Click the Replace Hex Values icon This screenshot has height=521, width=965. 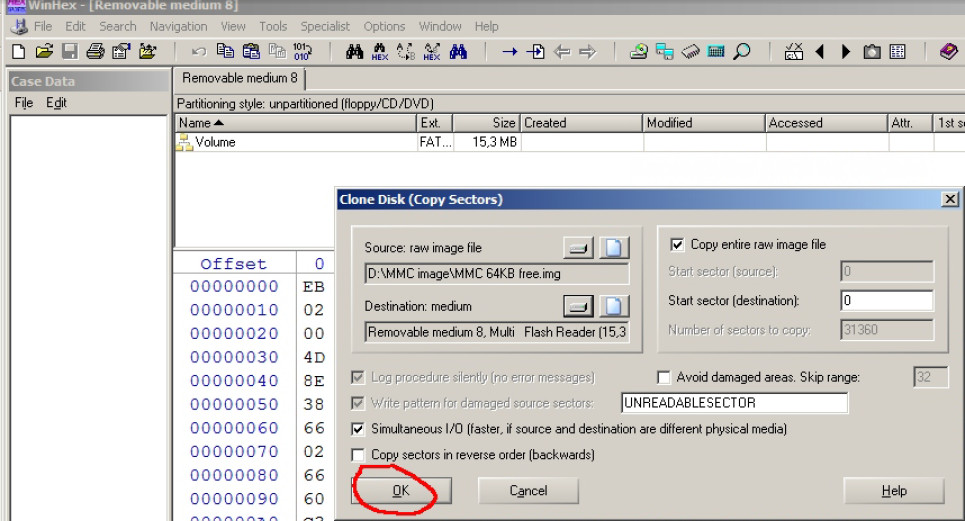coord(432,52)
